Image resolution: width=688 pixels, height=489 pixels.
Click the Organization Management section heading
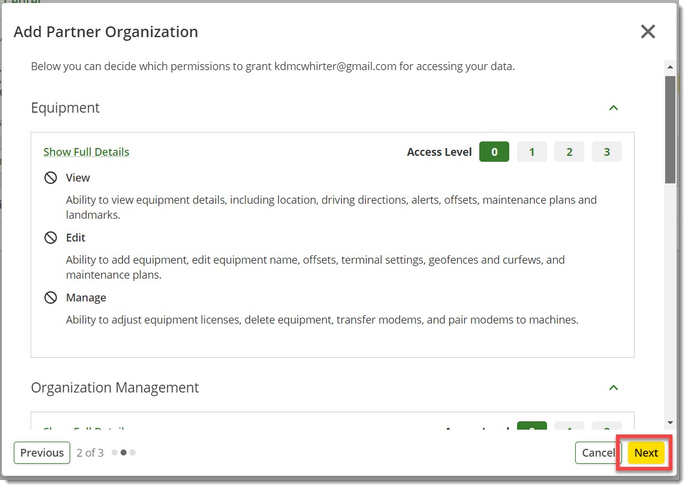click(x=115, y=388)
